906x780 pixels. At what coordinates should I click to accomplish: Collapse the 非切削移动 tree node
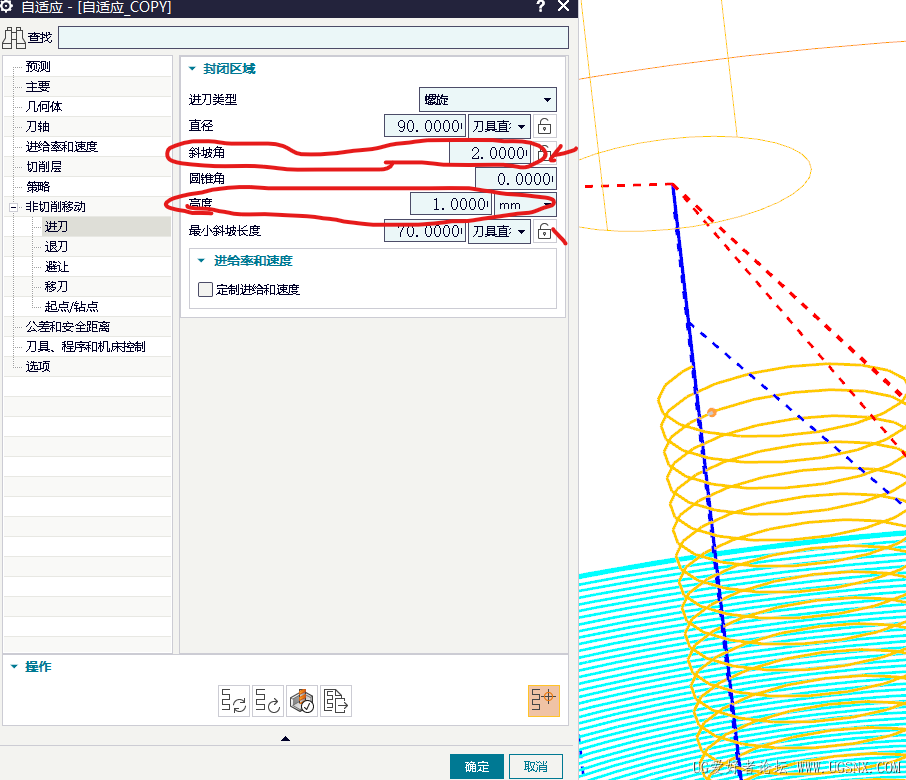coord(13,207)
